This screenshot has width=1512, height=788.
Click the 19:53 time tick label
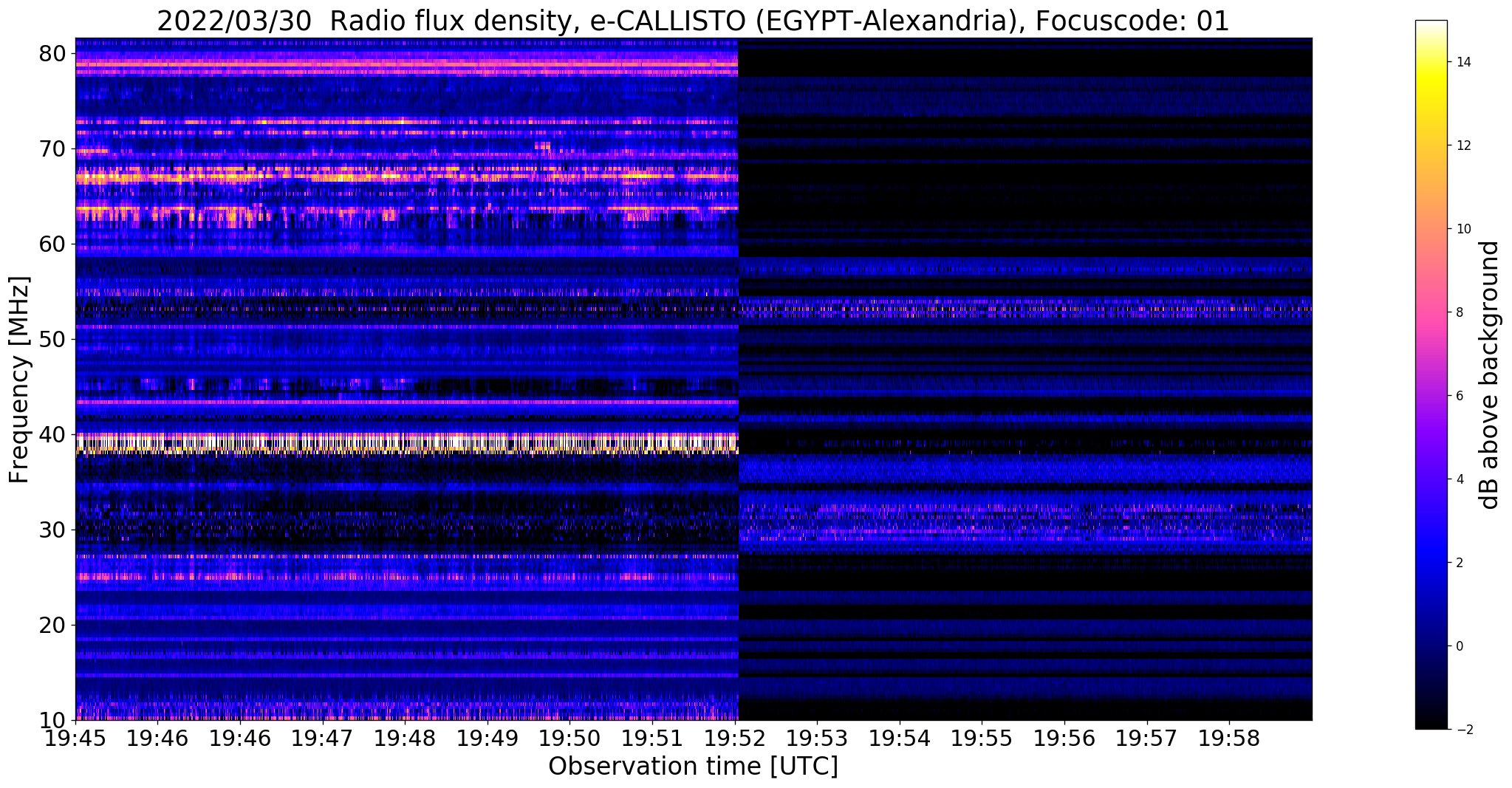point(817,739)
